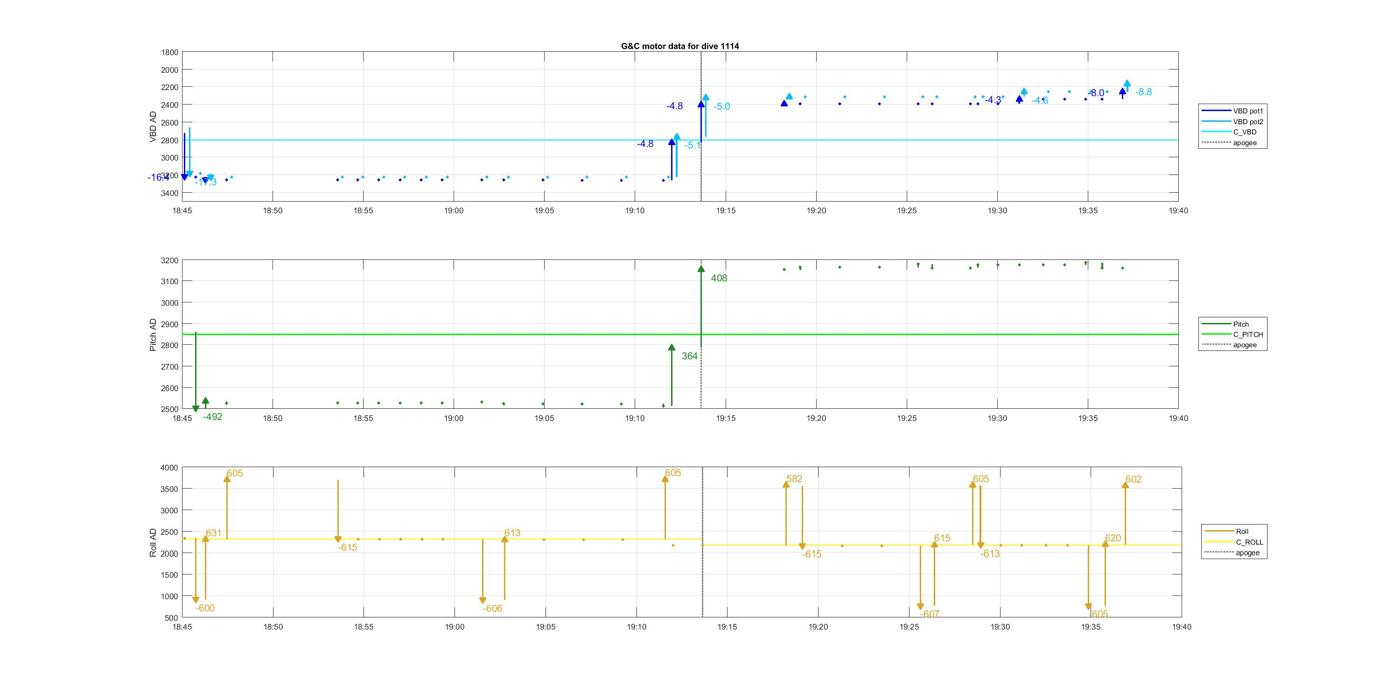Click the '18:45' tick on VBD plot x-axis
The image size is (1400, 693).
182,211
